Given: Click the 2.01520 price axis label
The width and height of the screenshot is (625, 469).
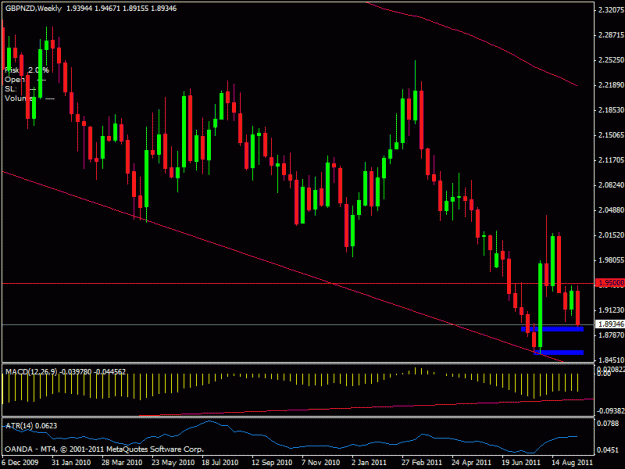Looking at the screenshot, I should click(611, 235).
